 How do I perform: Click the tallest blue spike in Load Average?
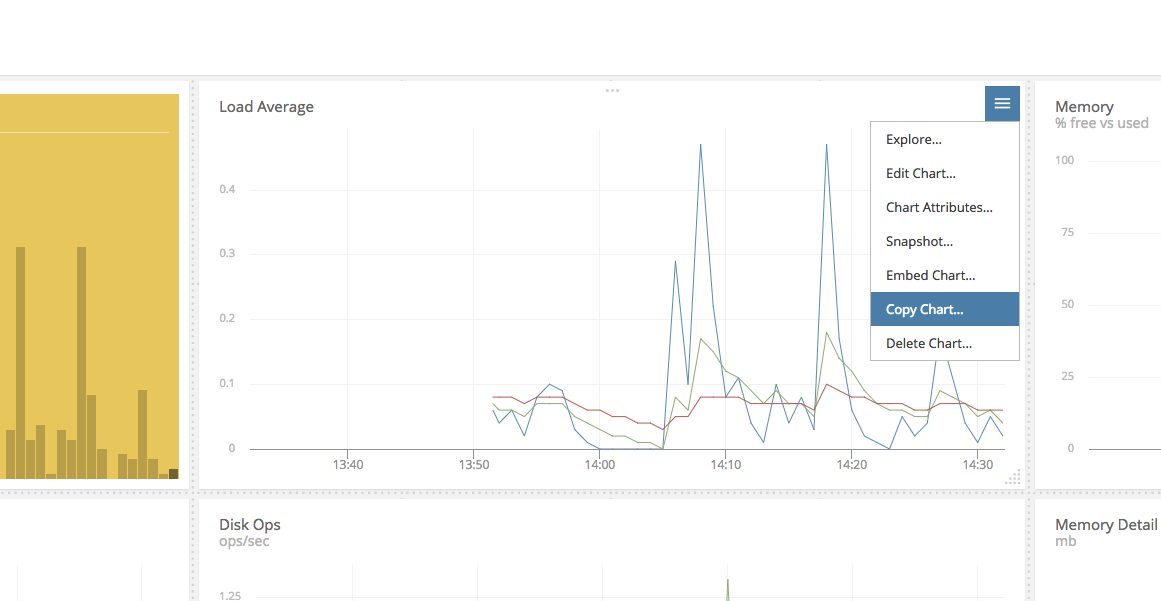(703, 147)
